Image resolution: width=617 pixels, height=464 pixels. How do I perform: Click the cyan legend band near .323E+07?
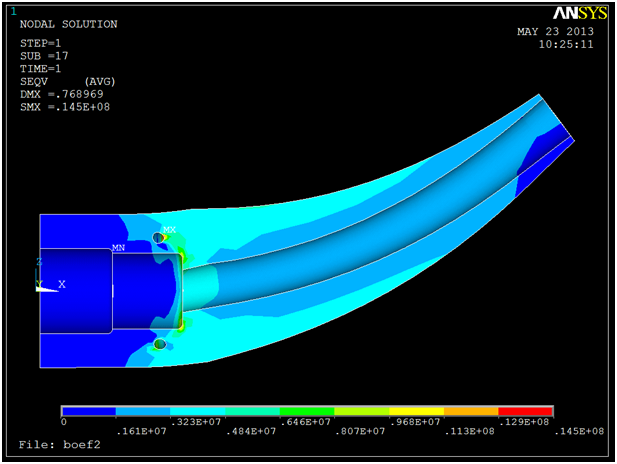click(198, 411)
